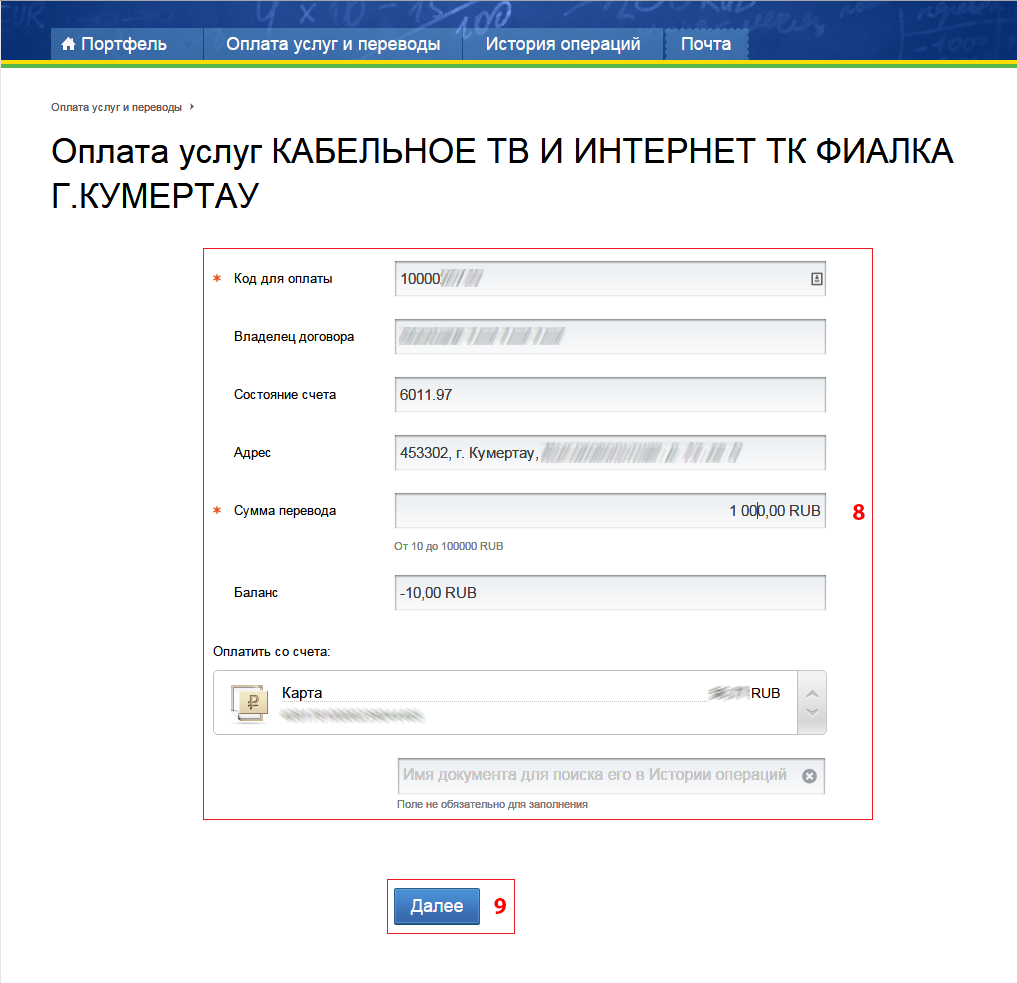Select next account with the down arrow
The width and height of the screenshot is (1017, 983).
coord(812,712)
